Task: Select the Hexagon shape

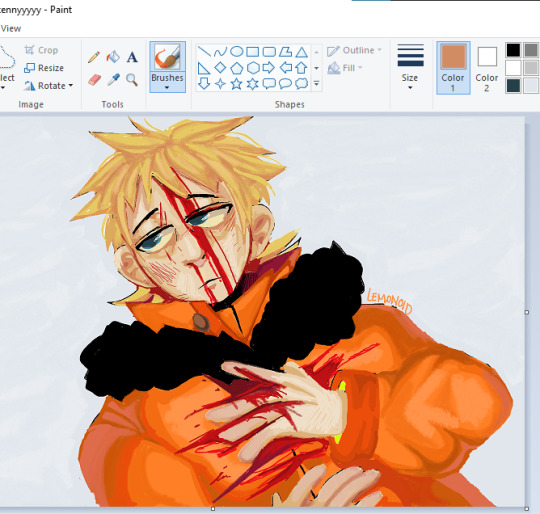Action: tap(253, 68)
